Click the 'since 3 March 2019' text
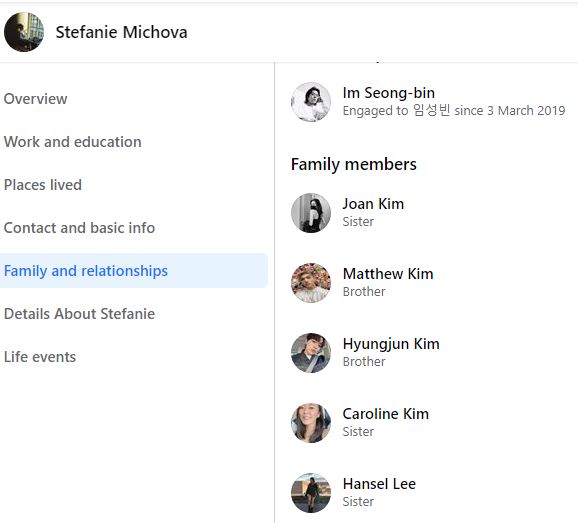Viewport: 578px width, 523px height. point(510,111)
